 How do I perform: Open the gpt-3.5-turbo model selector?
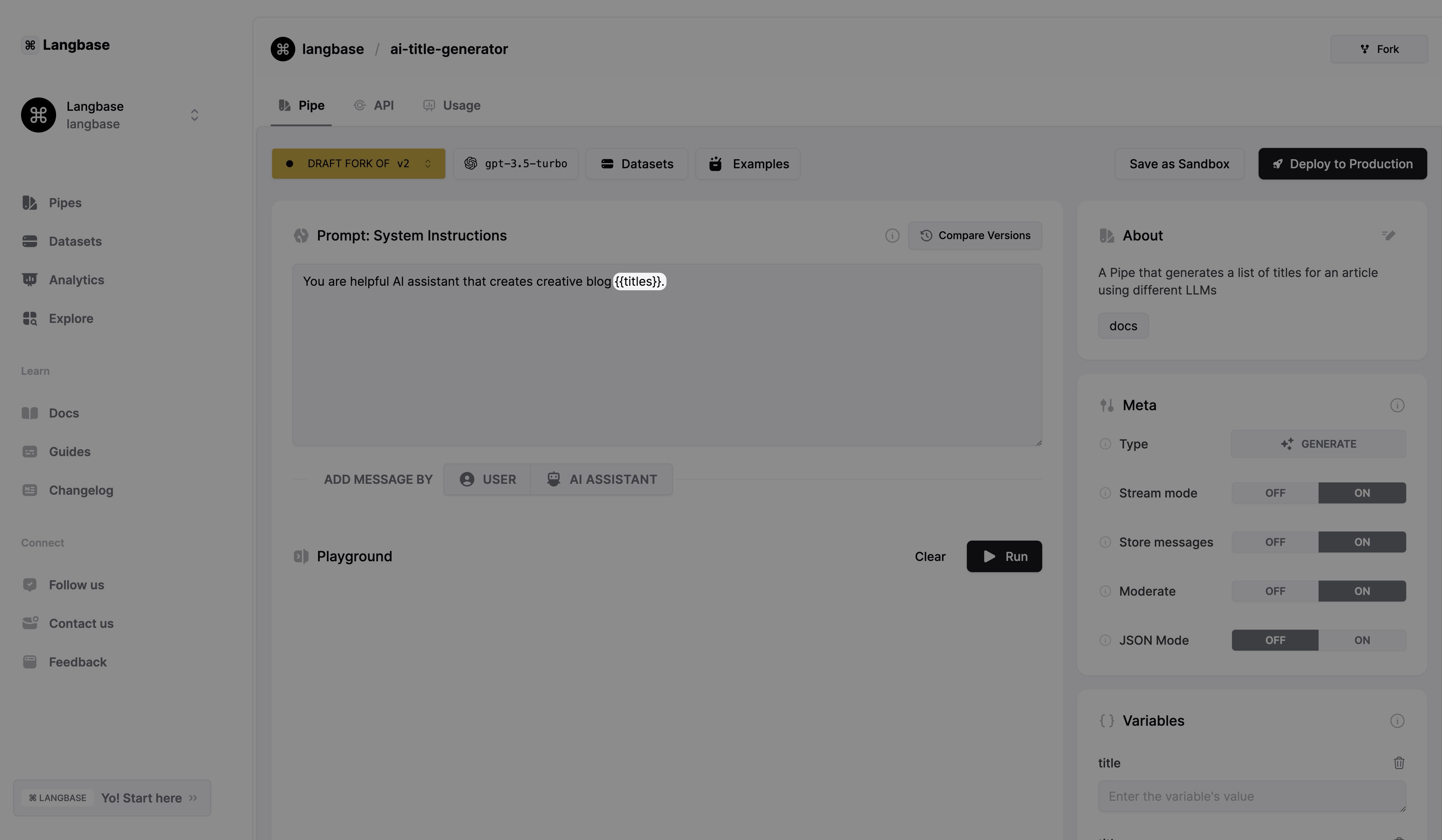[516, 164]
